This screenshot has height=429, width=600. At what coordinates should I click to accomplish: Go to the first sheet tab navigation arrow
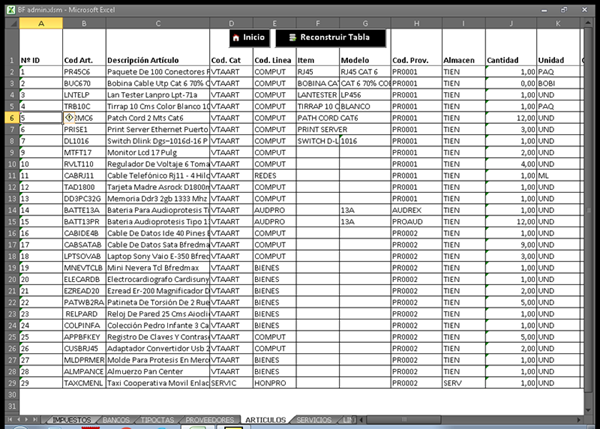pos(10,420)
